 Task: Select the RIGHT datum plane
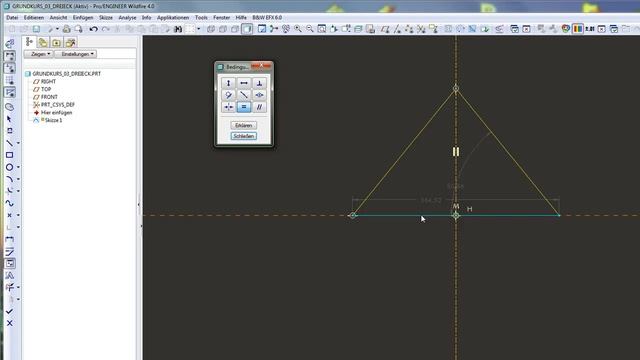(49, 82)
